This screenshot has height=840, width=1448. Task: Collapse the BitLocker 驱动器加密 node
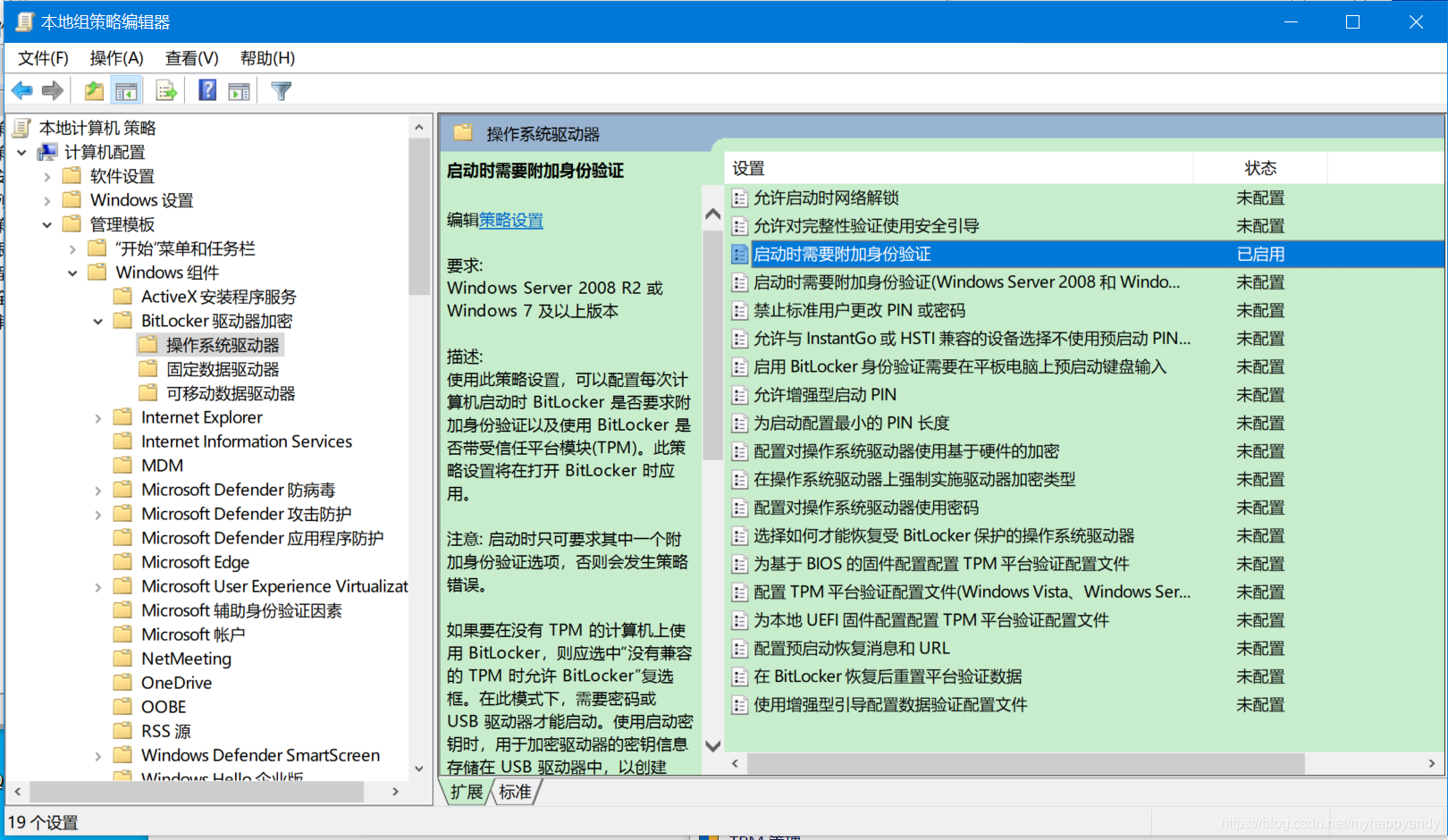98,322
